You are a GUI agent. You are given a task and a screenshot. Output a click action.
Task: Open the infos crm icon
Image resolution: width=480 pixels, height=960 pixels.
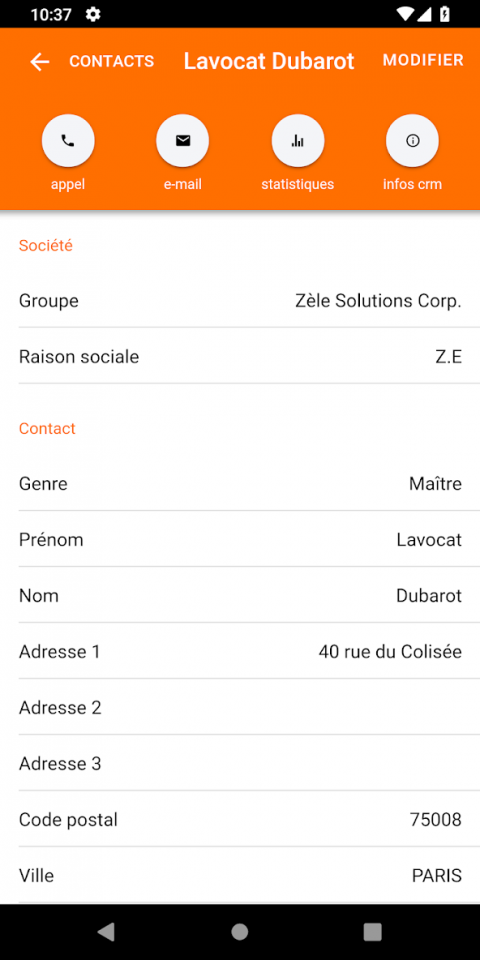(412, 141)
